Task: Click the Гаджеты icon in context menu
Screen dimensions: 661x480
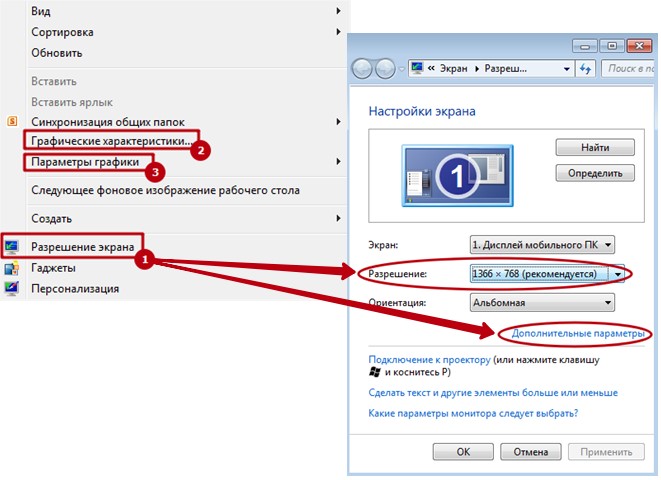Action: click(x=11, y=268)
